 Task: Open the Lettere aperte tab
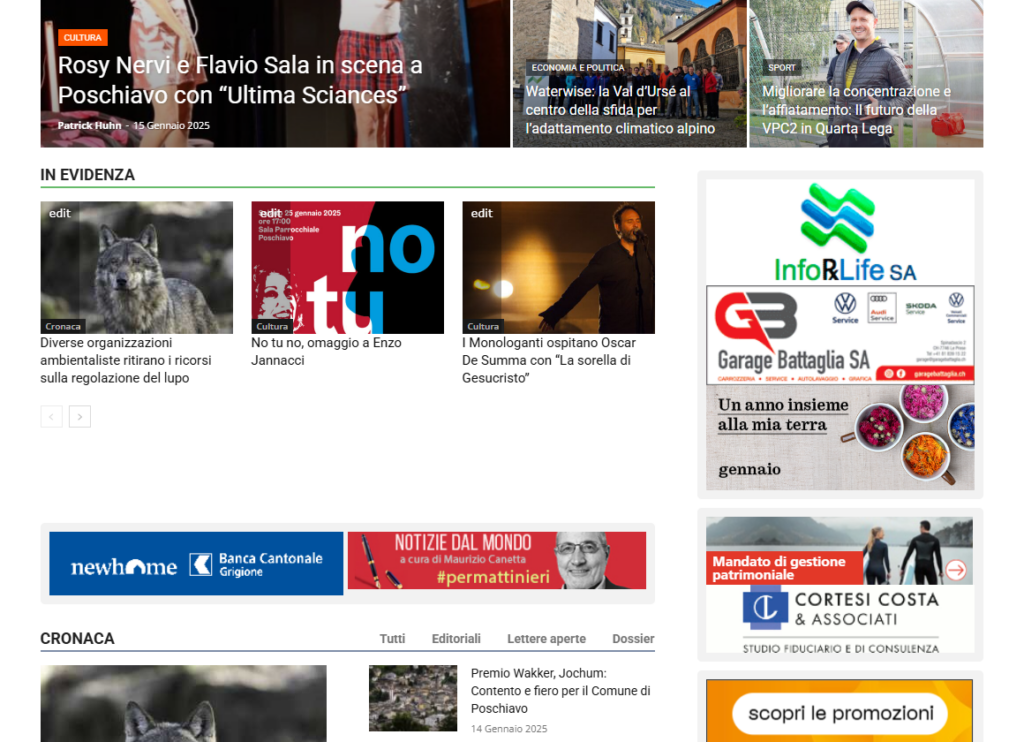[546, 639]
